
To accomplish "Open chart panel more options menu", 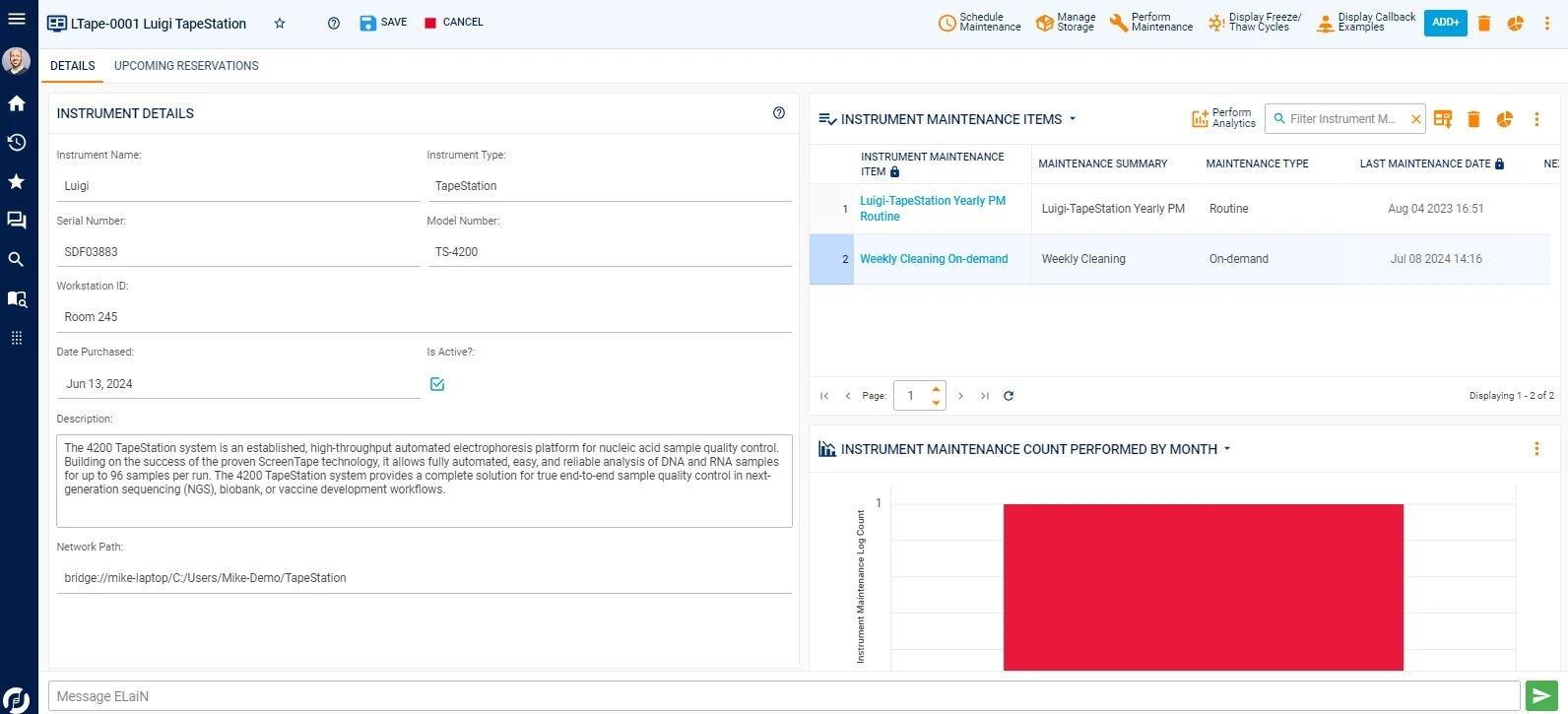I will (x=1536, y=449).
